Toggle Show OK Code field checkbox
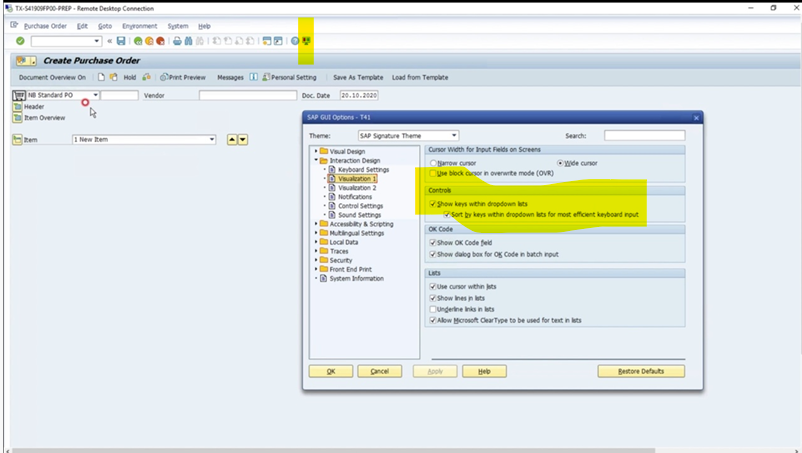Screen dimensions: 802x453 click(433, 242)
